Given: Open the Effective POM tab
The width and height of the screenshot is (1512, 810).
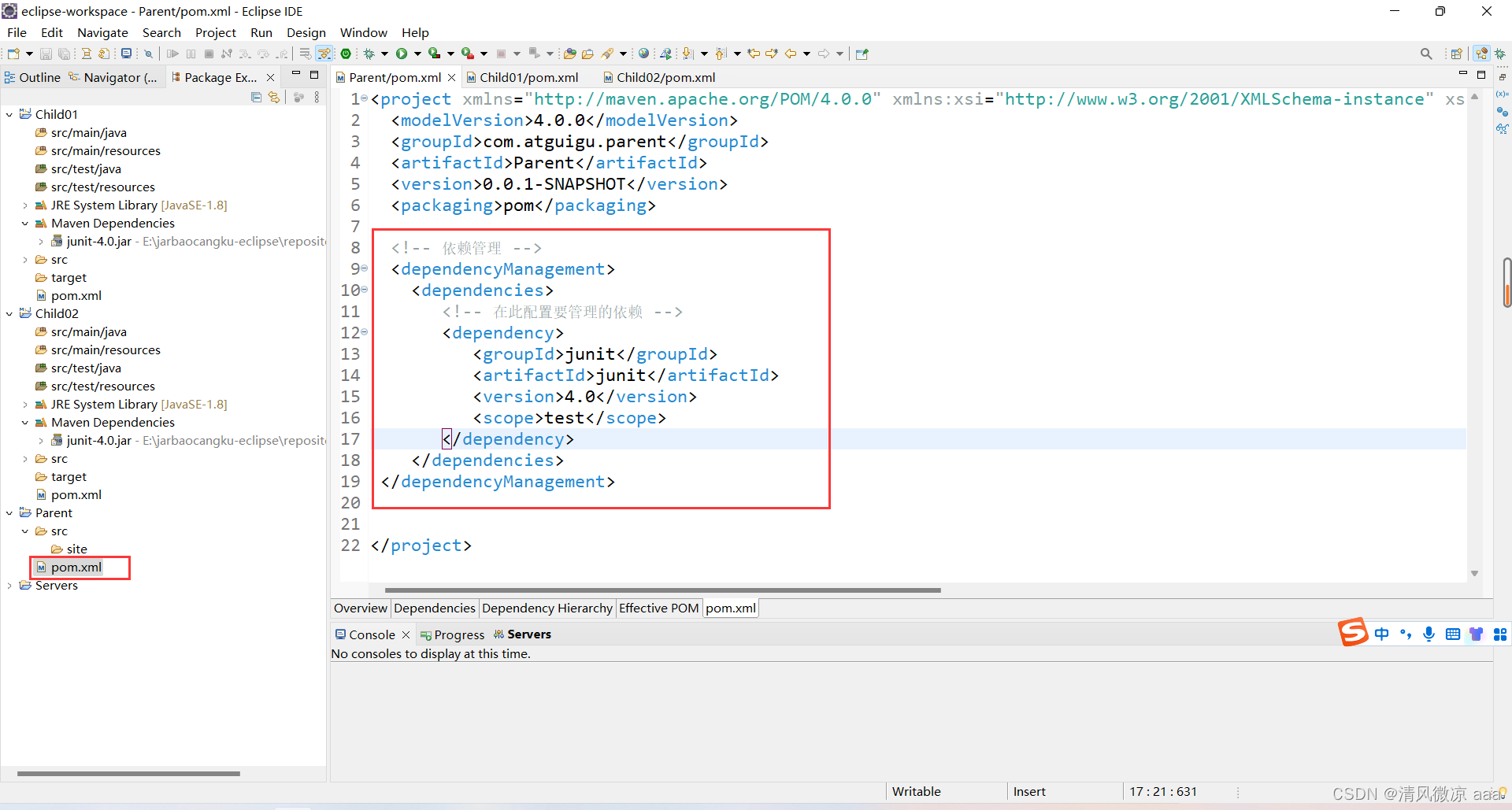Looking at the screenshot, I should click(658, 608).
